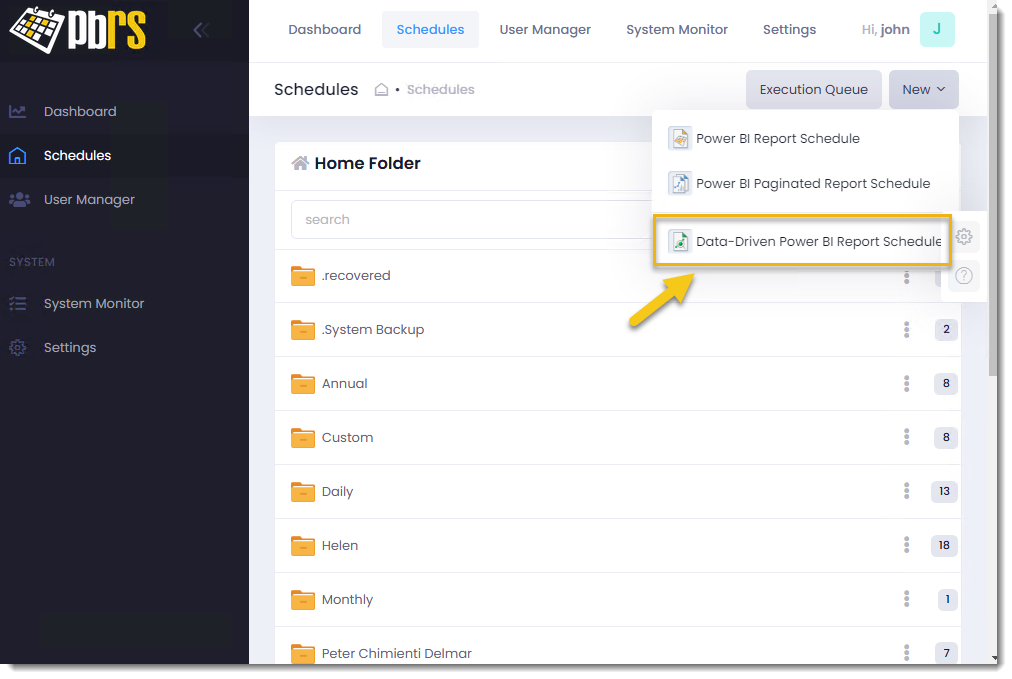This screenshot has width=1012, height=679.
Task: Click the User Manager people icon
Action: tap(19, 199)
